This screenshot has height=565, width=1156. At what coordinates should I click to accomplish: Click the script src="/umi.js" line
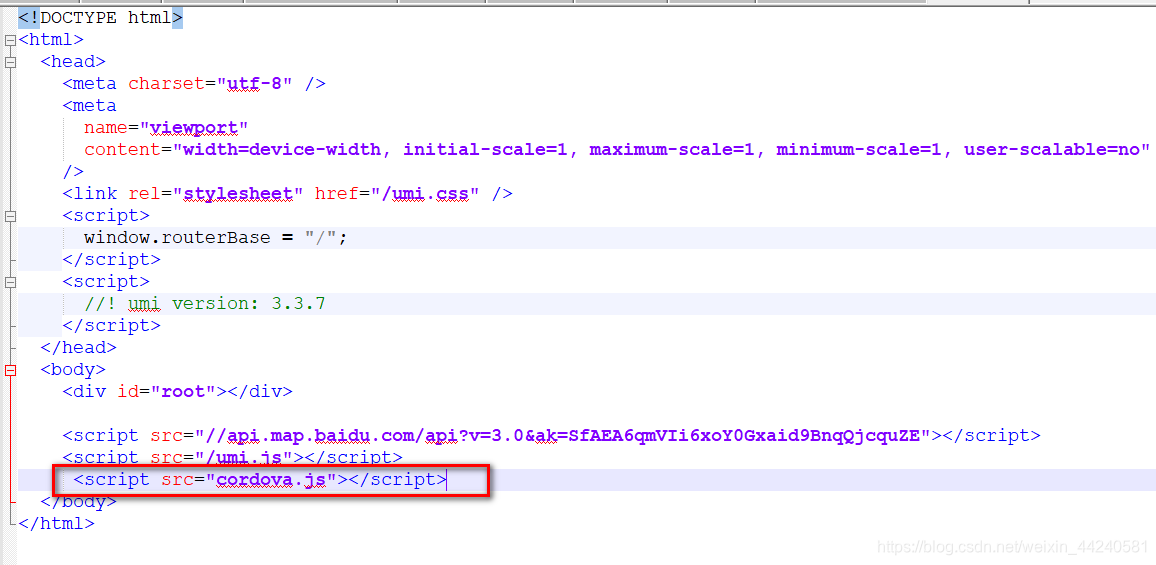(232, 457)
